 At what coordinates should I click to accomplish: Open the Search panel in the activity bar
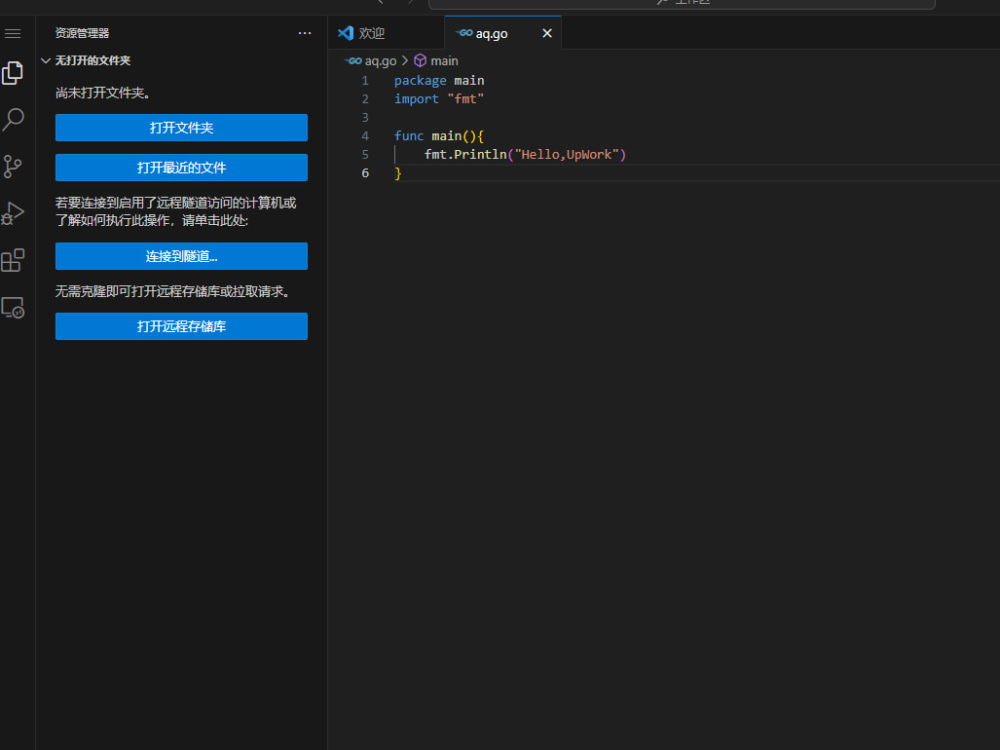click(13, 119)
